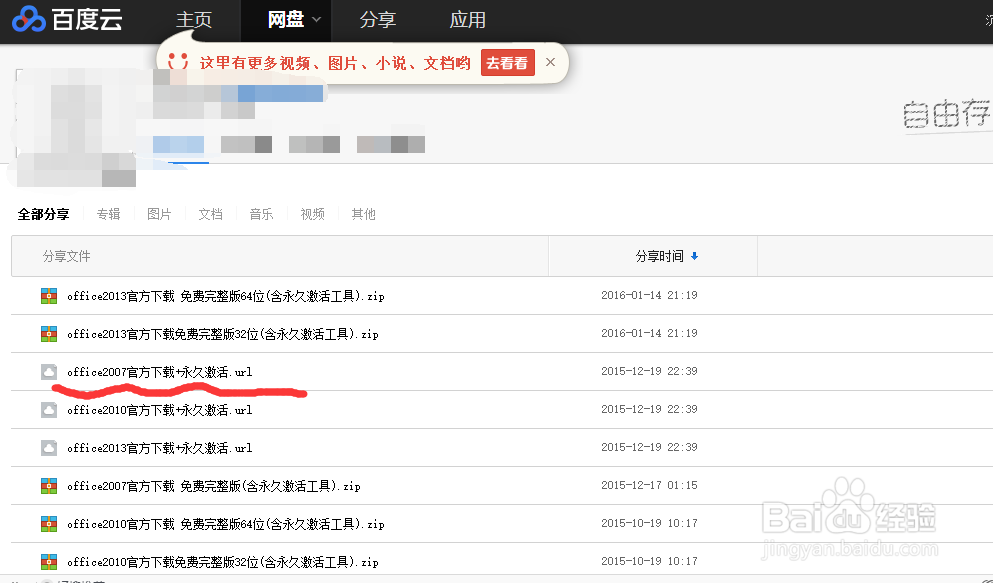Image resolution: width=993 pixels, height=583 pixels.
Task: Close the promotional banner
Action: 550,61
